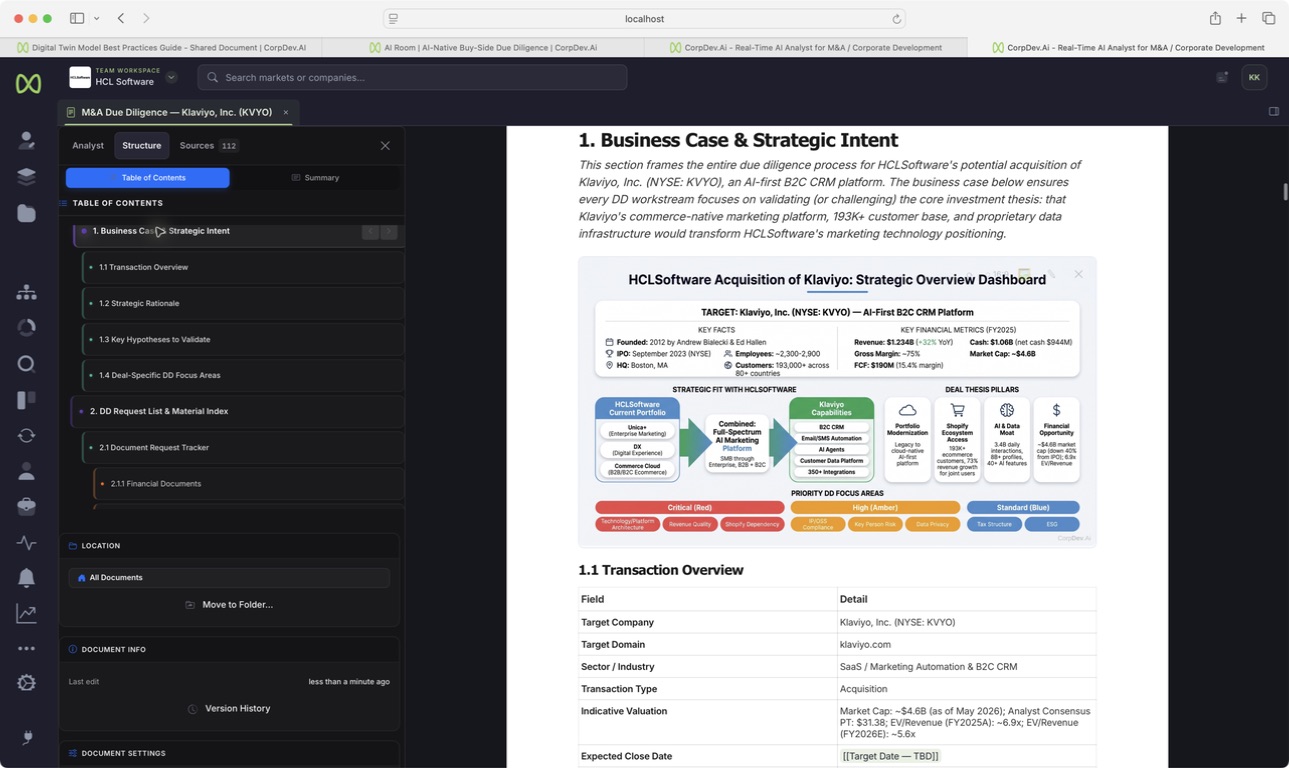Screen dimensions: 1289x768
Task: Click the Expected Close Date placeholder cell
Action: pyautogui.click(x=967, y=756)
